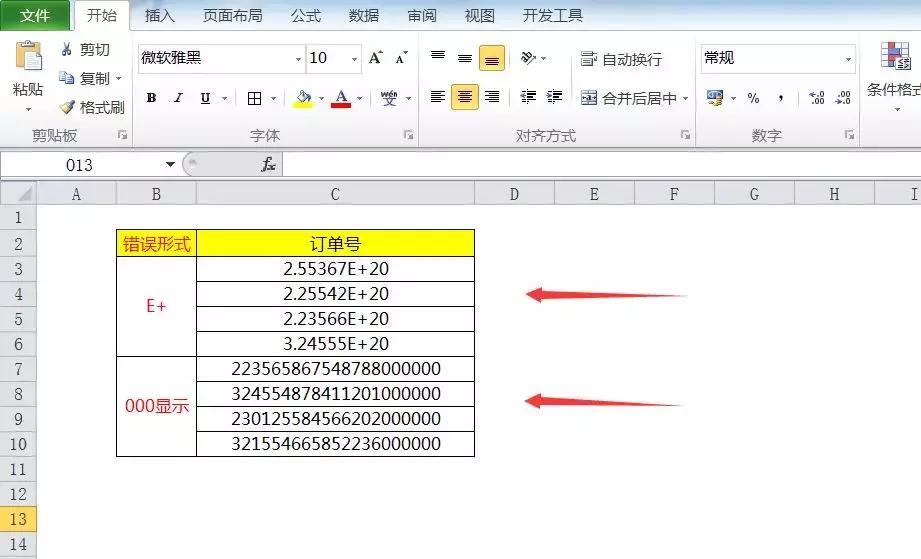Apply cell borders icon

pyautogui.click(x=254, y=98)
